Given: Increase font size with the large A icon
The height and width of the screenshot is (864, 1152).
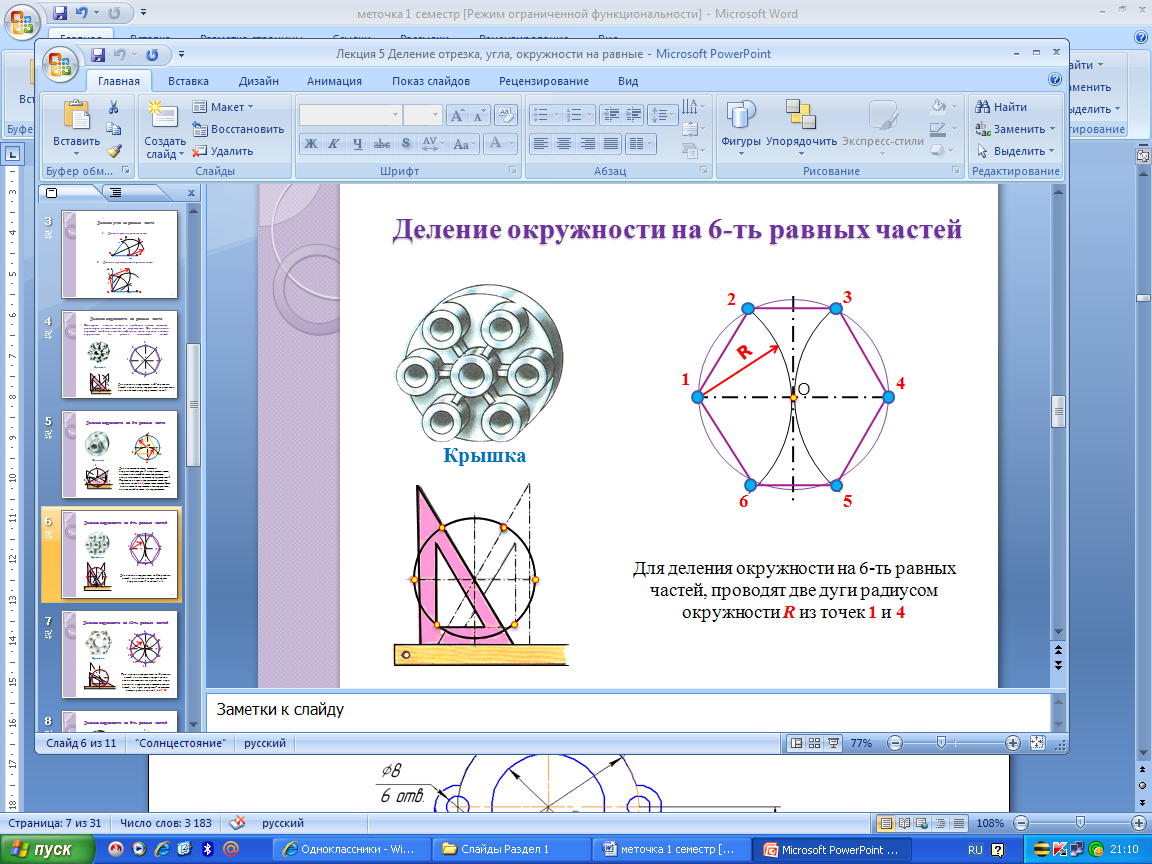Looking at the screenshot, I should (x=457, y=115).
